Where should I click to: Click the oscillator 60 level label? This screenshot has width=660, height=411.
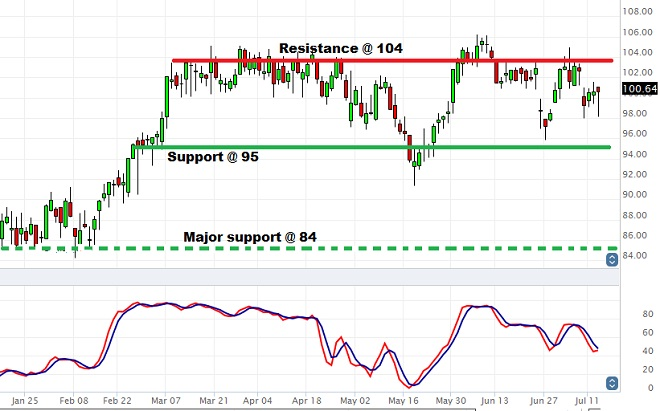coord(648,333)
